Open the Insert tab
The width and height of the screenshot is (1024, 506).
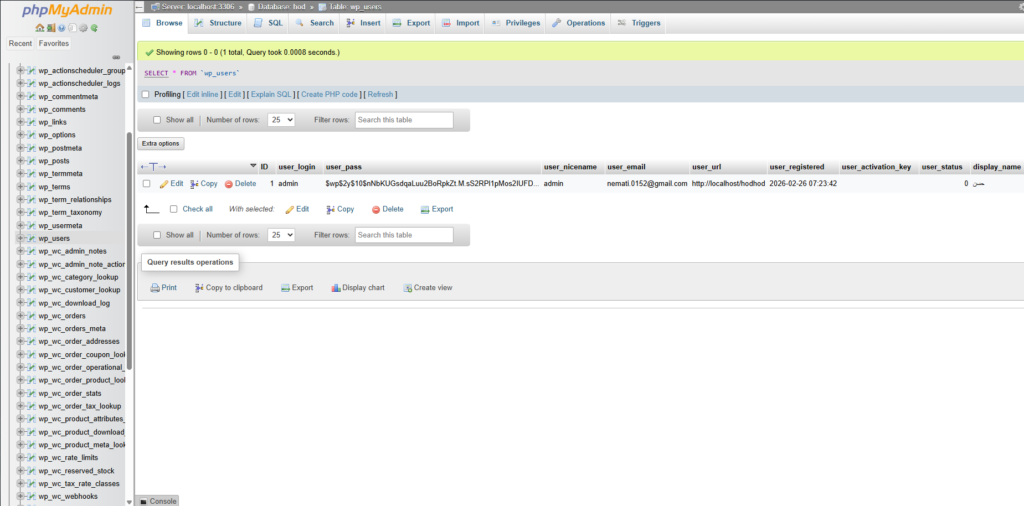coord(363,23)
